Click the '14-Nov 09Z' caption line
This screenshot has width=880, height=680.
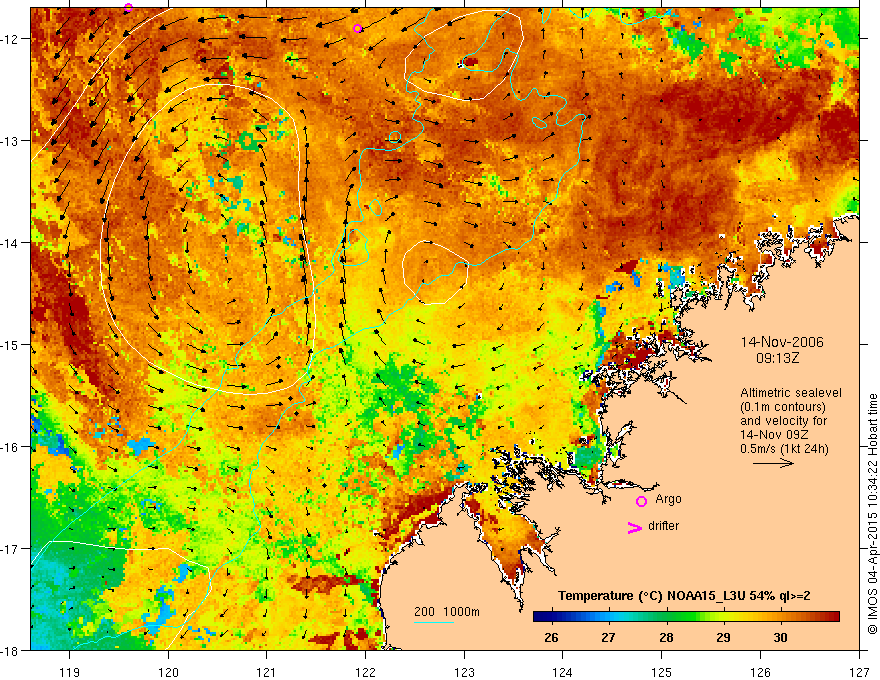(x=773, y=435)
